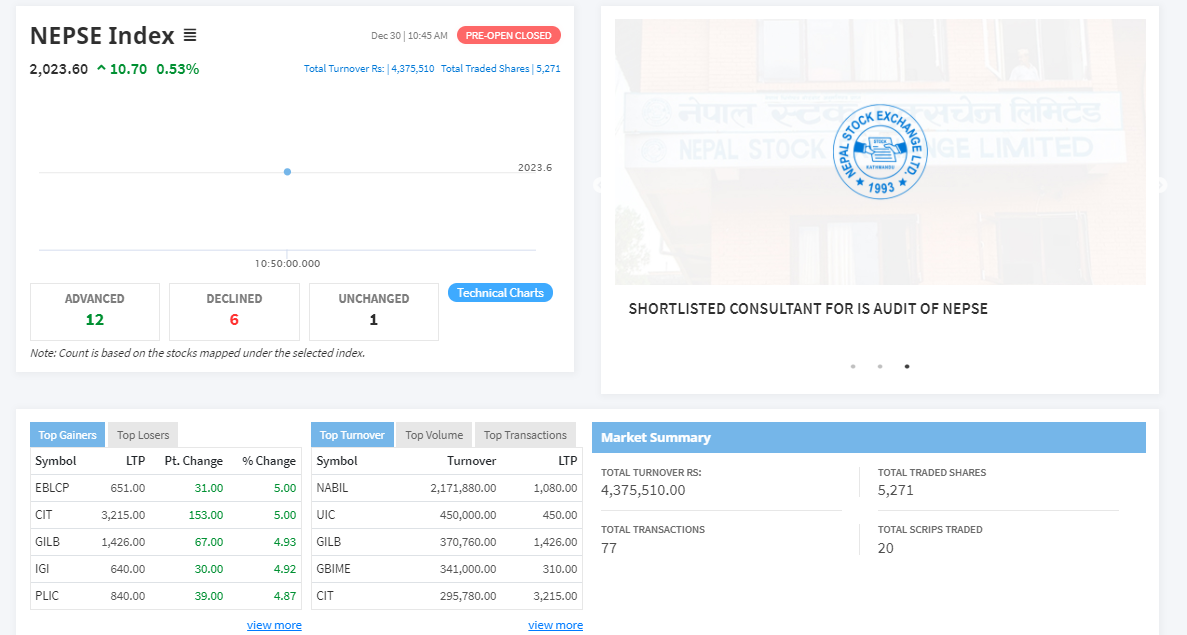
Task: Switch to the Top Gainers tab
Action: click(67, 434)
